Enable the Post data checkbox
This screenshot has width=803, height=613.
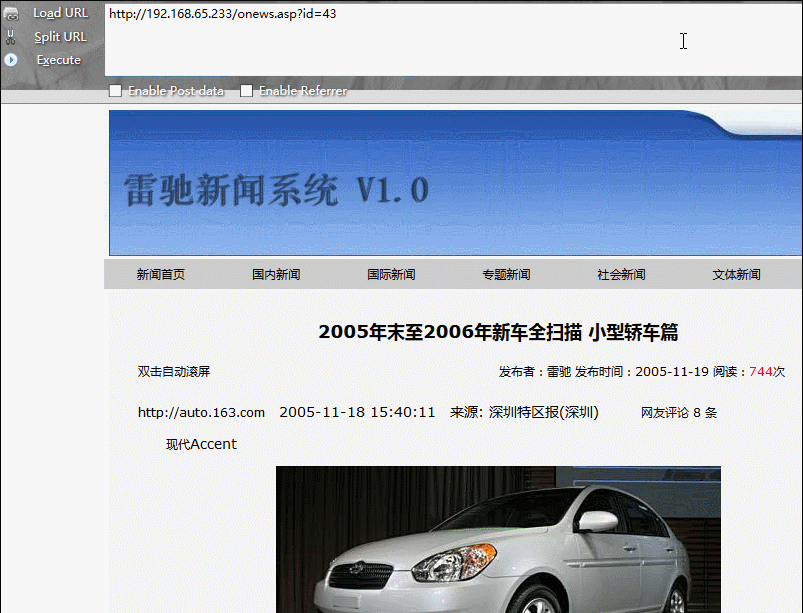click(x=116, y=91)
